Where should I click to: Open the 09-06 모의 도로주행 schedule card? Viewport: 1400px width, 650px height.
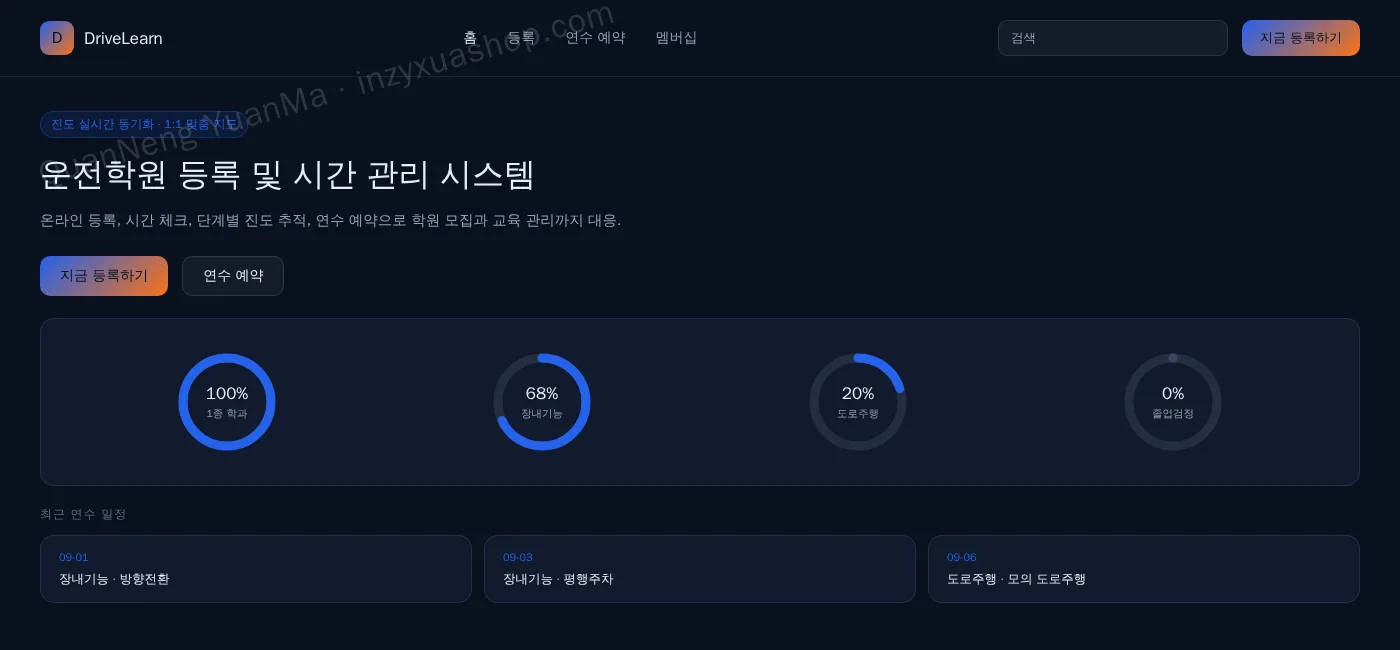(1144, 569)
